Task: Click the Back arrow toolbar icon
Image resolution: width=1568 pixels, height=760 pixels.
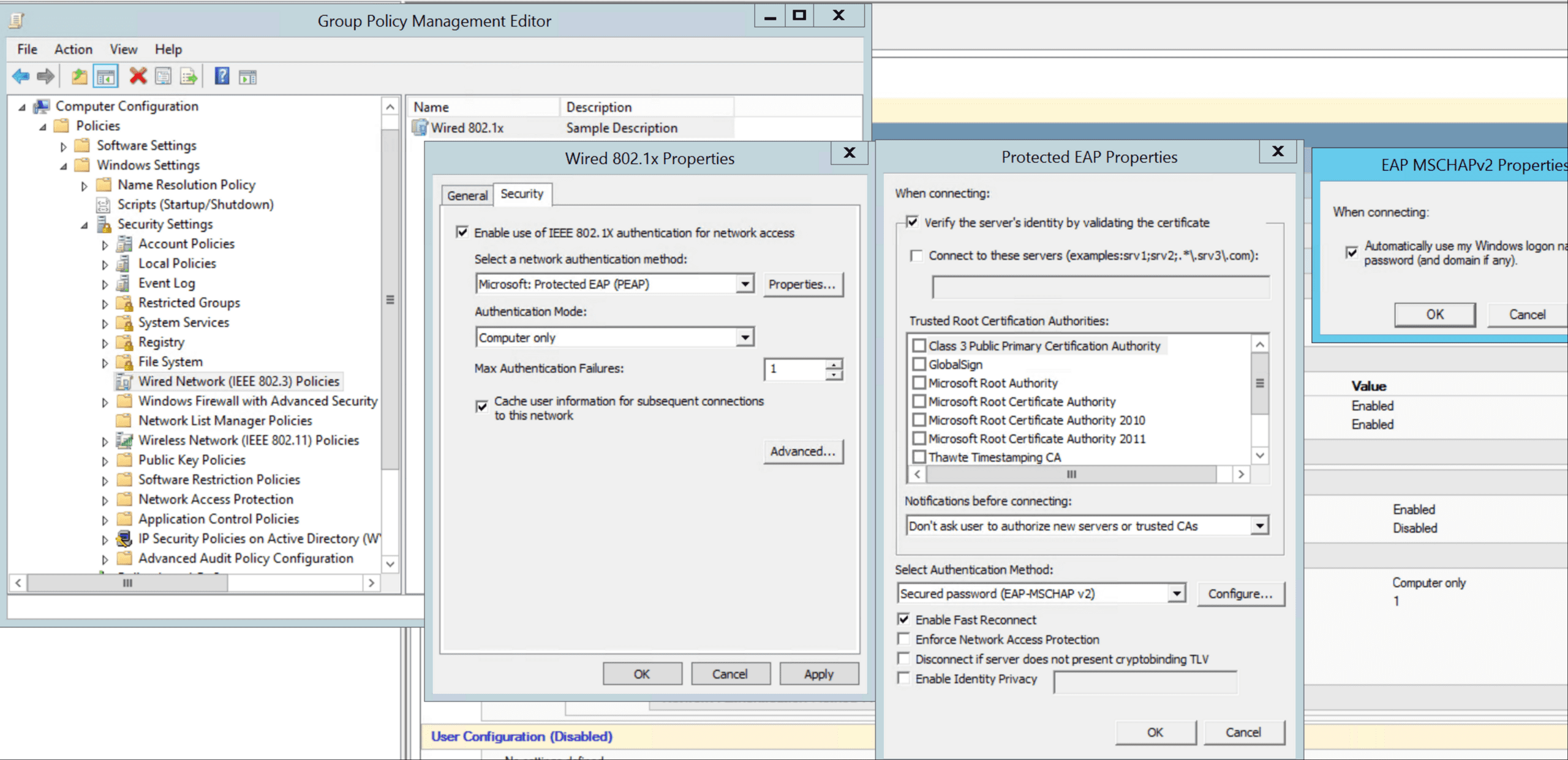Action: click(21, 77)
